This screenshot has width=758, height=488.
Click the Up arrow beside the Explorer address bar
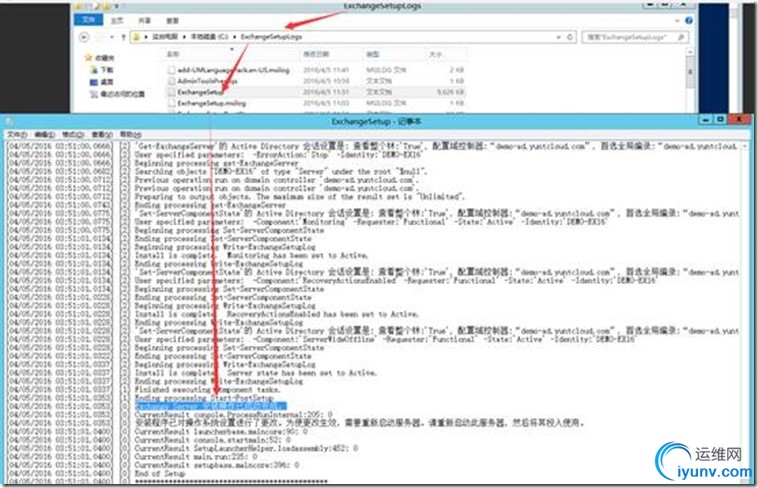[123, 37]
